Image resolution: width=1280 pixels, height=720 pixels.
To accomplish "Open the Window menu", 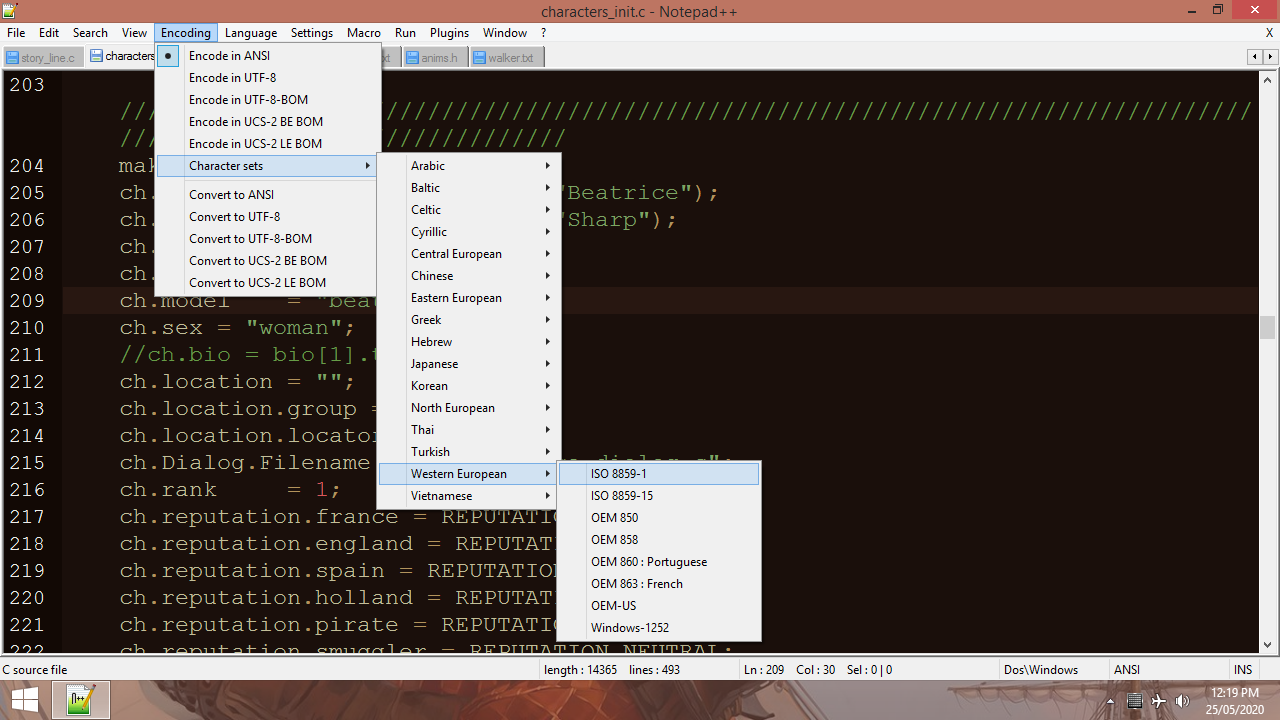I will (505, 33).
